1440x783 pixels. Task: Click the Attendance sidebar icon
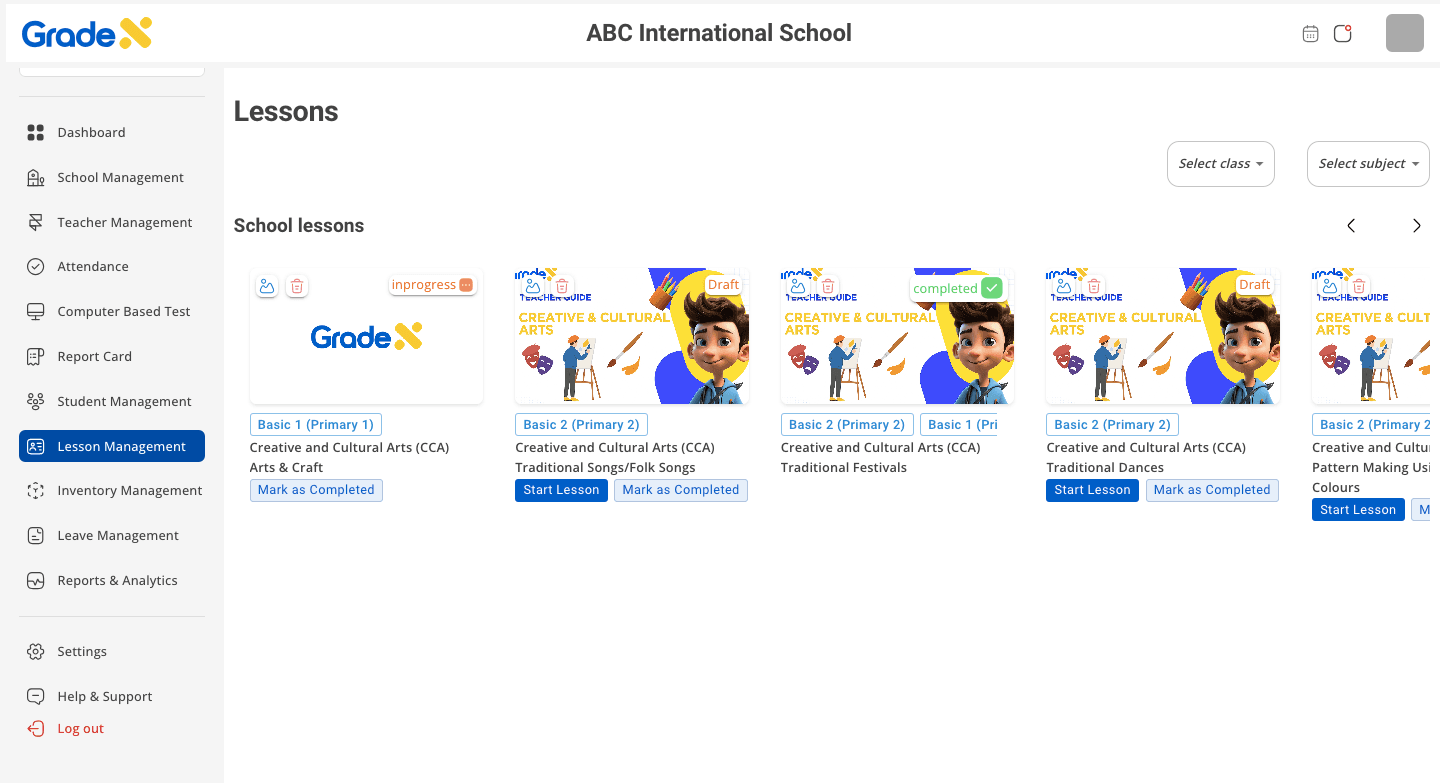pyautogui.click(x=36, y=267)
